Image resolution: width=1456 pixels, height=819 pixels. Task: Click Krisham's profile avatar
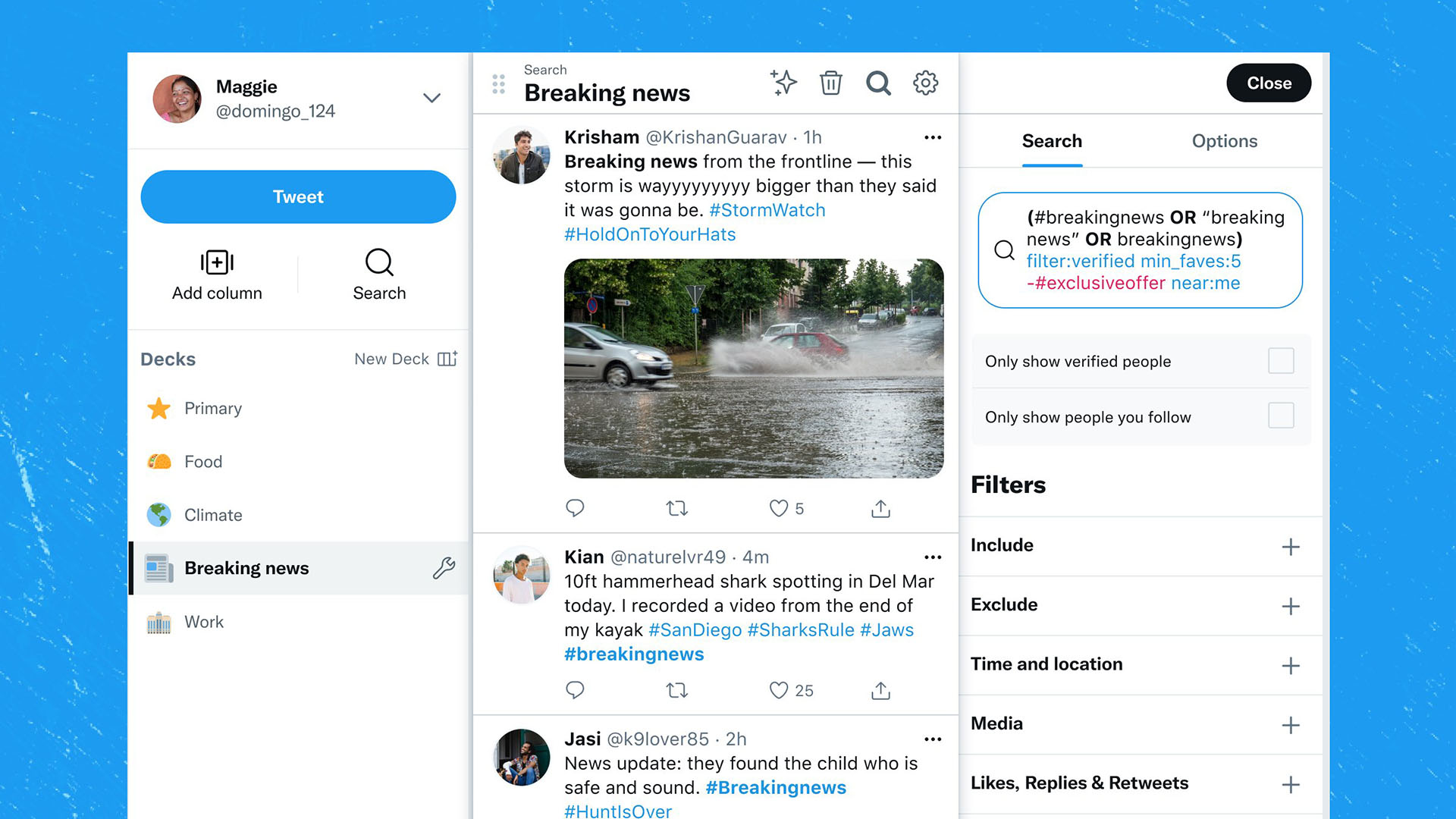coord(521,155)
